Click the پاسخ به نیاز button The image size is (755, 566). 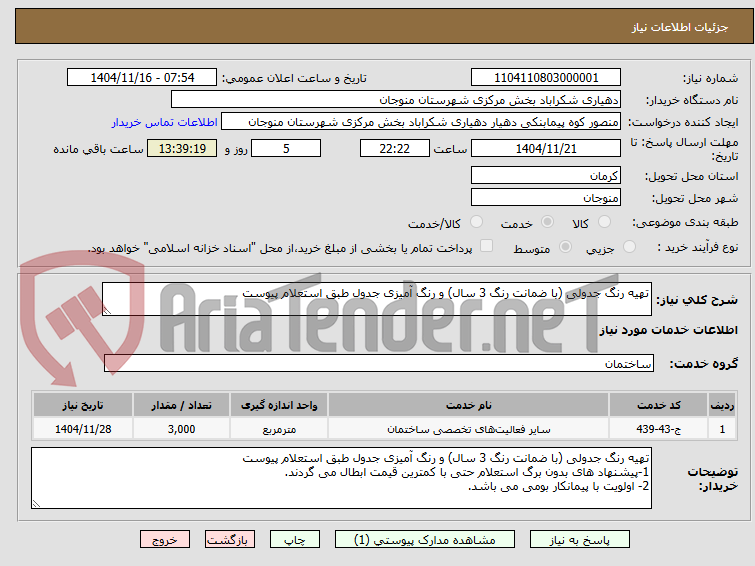tap(579, 540)
